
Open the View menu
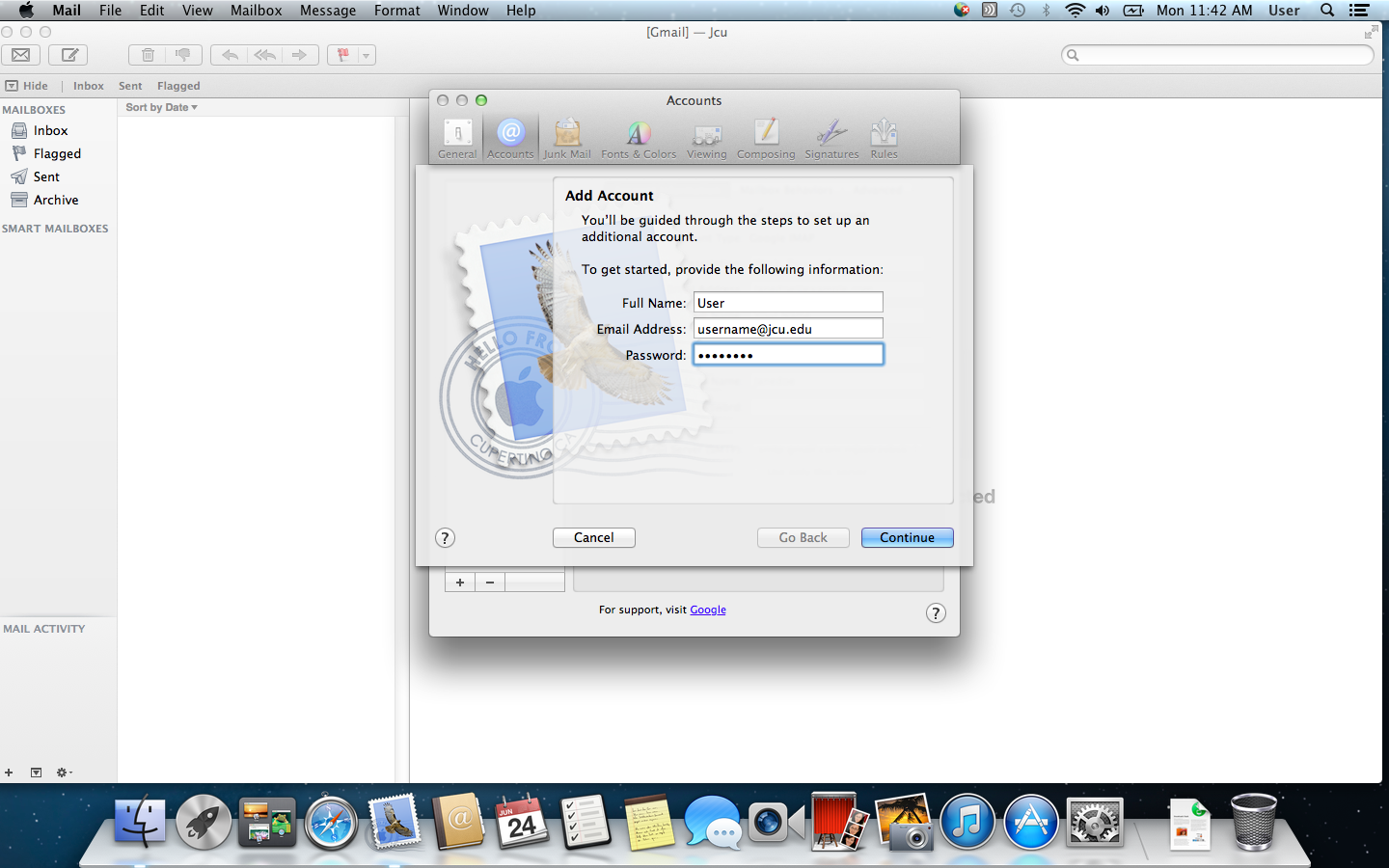click(x=197, y=11)
